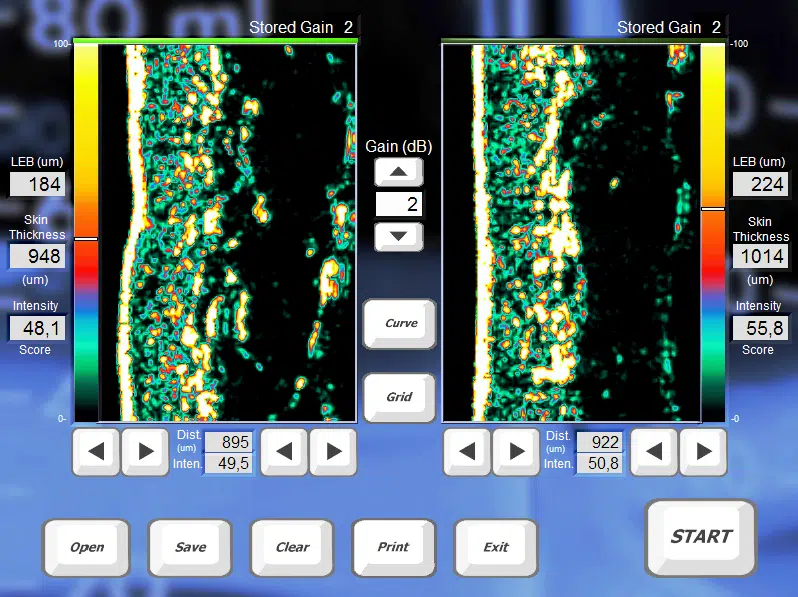Click the Gain (dB) value field

(399, 205)
